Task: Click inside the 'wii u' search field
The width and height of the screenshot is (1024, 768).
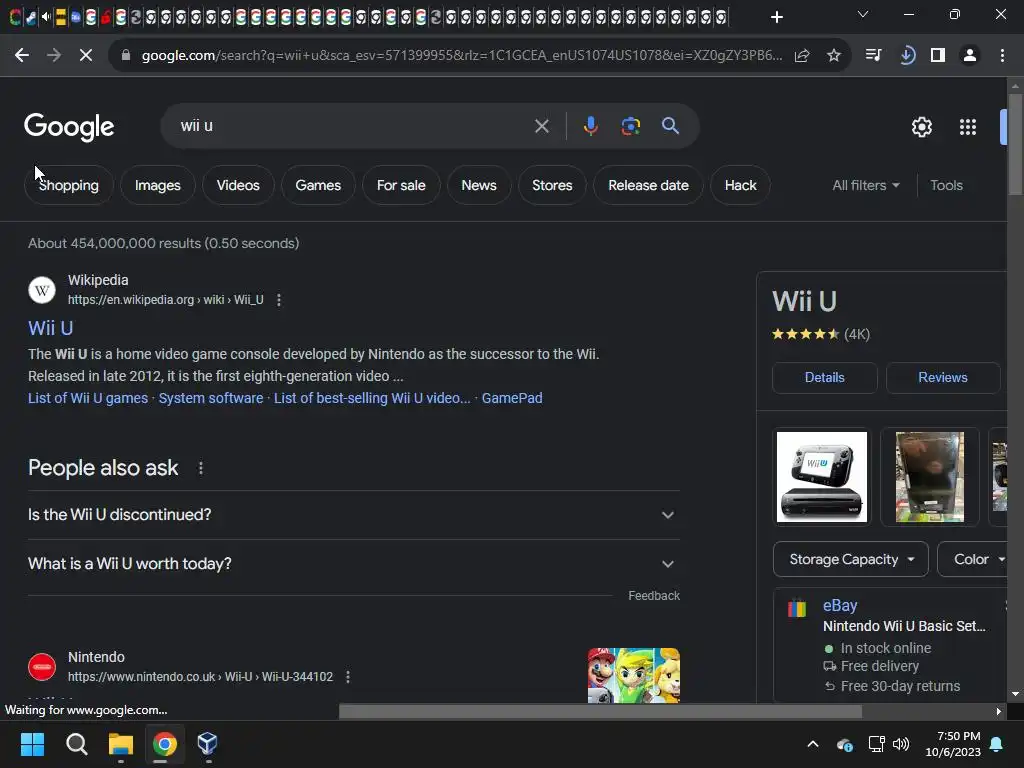Action: pos(353,126)
